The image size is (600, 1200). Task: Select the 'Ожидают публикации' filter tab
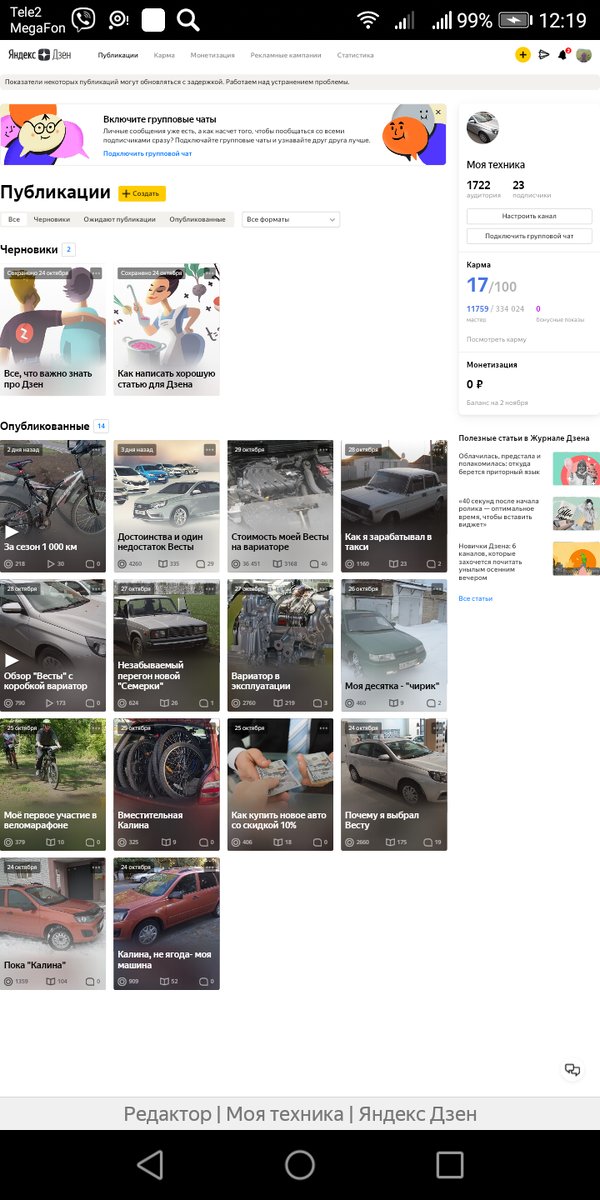[120, 219]
